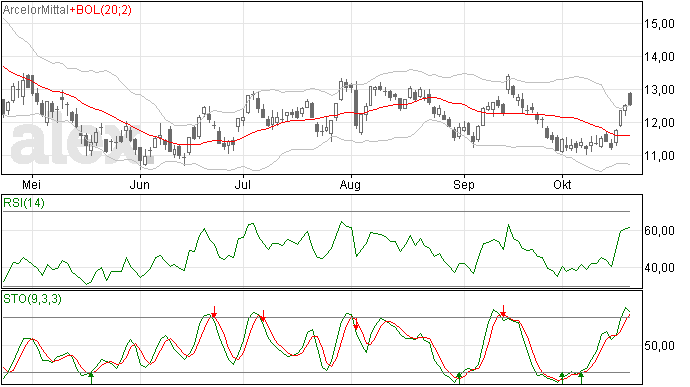Click the red sell arrow in July stochastic

[263, 315]
